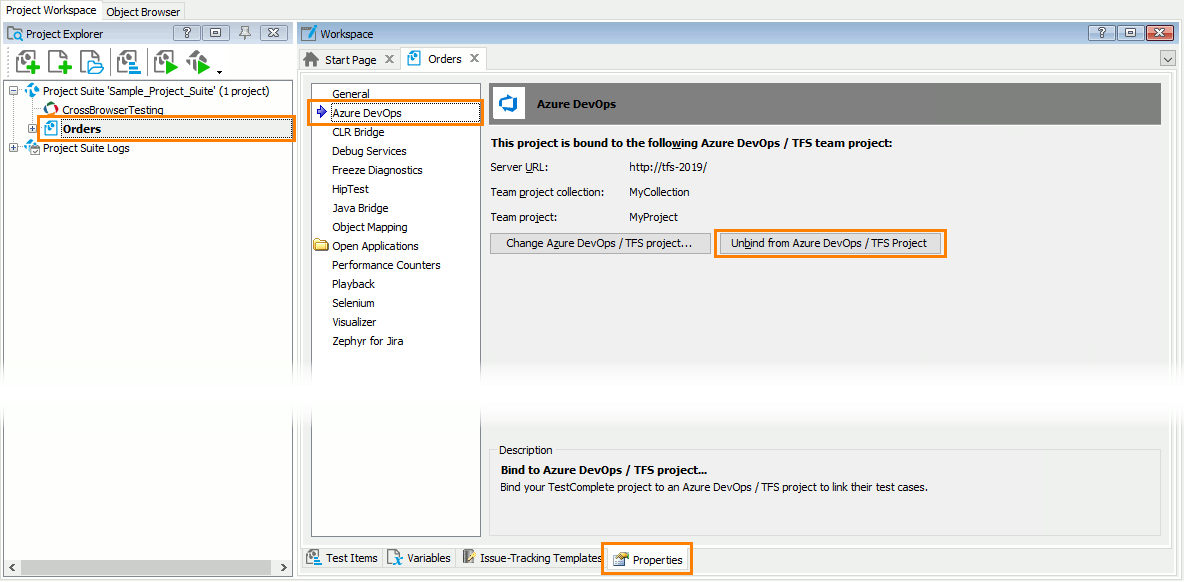1184x582 pixels.
Task: Click Unbind from Azure DevOps / TFS Project
Action: (829, 243)
